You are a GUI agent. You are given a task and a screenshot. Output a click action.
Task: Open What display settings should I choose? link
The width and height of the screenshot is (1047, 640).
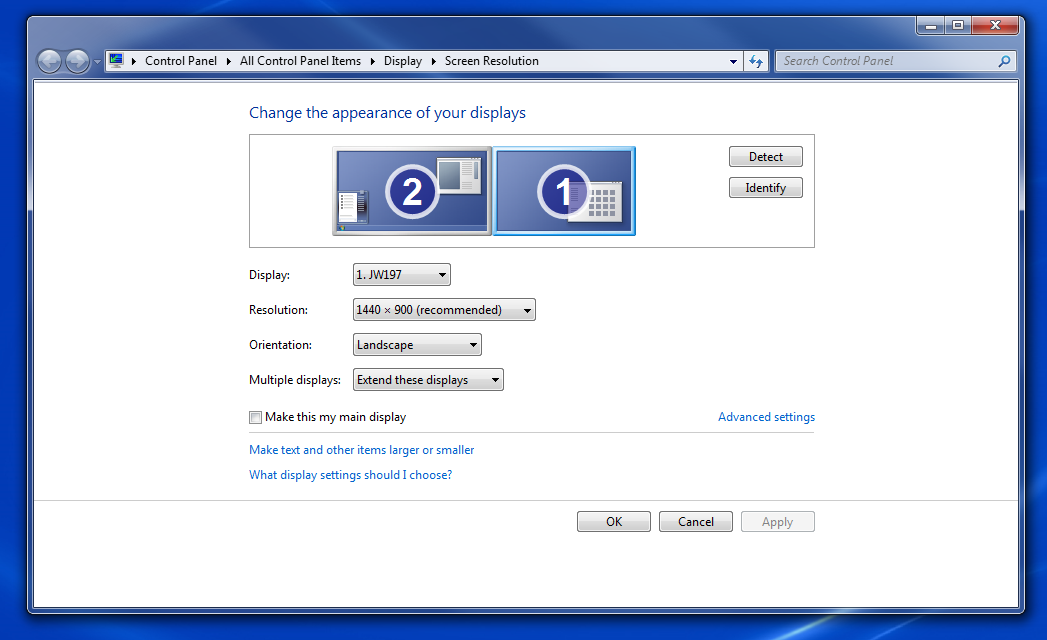pos(351,475)
